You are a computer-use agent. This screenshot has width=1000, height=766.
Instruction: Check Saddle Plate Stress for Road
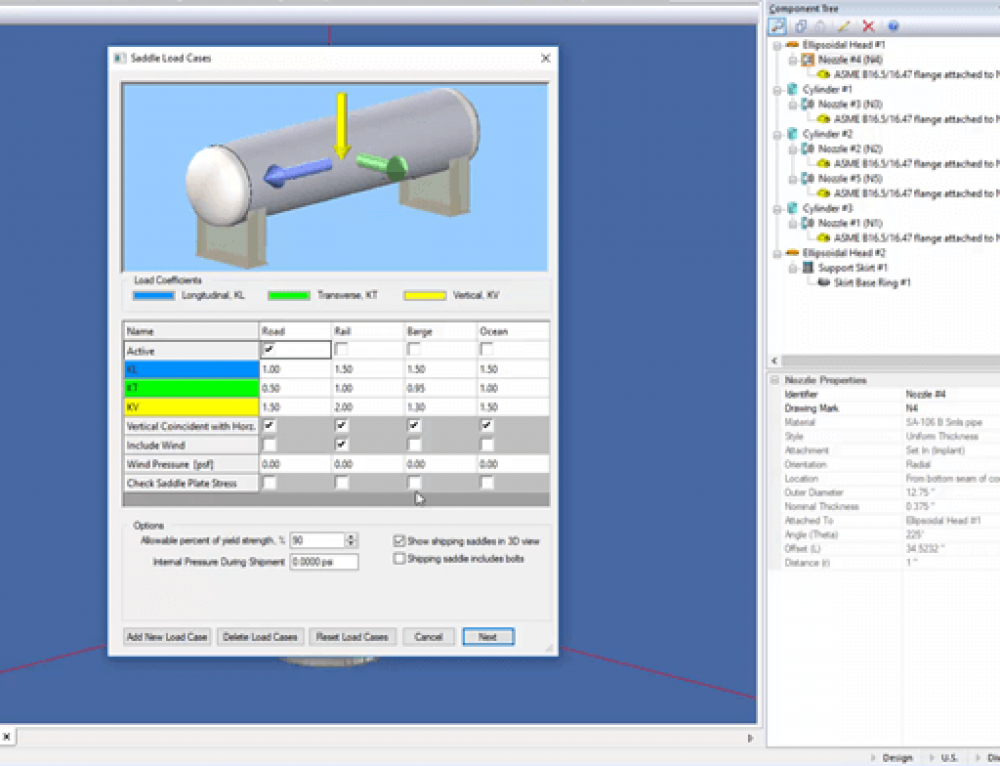tap(270, 483)
